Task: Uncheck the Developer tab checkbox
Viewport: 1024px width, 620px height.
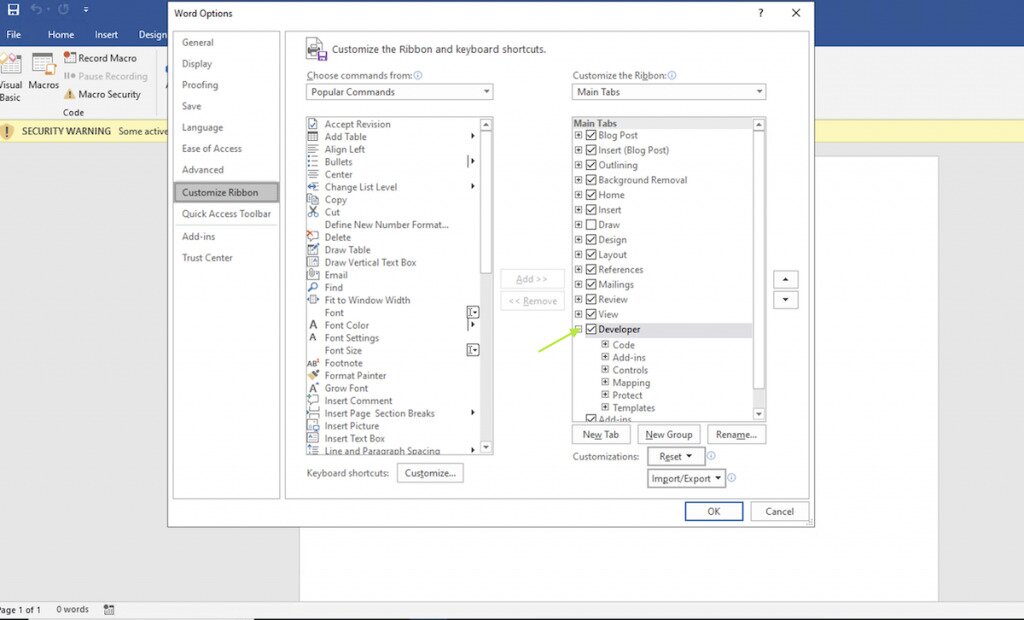Action: [x=590, y=329]
